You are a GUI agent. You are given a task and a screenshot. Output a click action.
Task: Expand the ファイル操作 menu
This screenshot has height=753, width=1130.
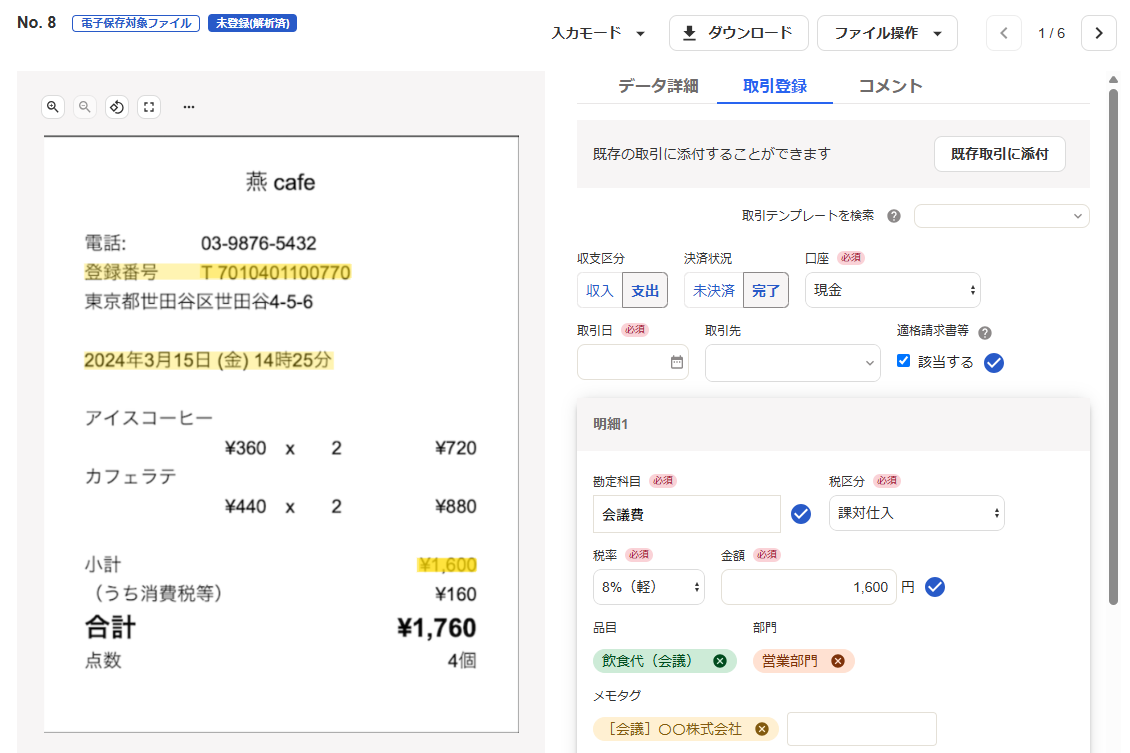(x=887, y=33)
